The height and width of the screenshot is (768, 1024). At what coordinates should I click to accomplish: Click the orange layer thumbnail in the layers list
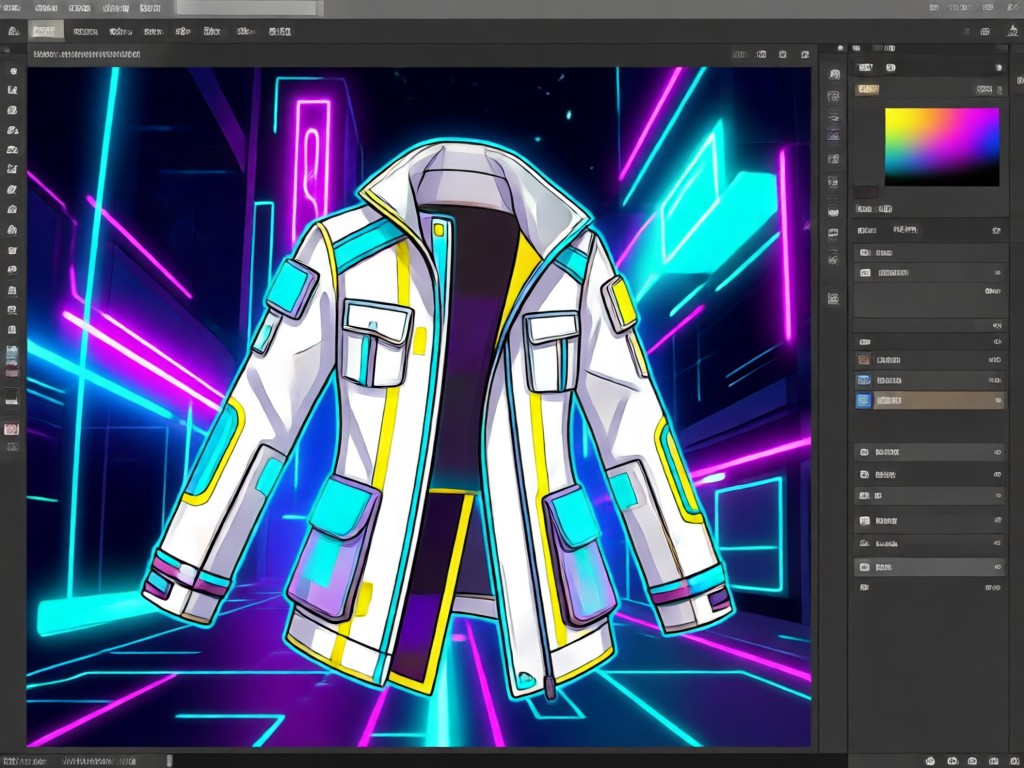coord(863,360)
